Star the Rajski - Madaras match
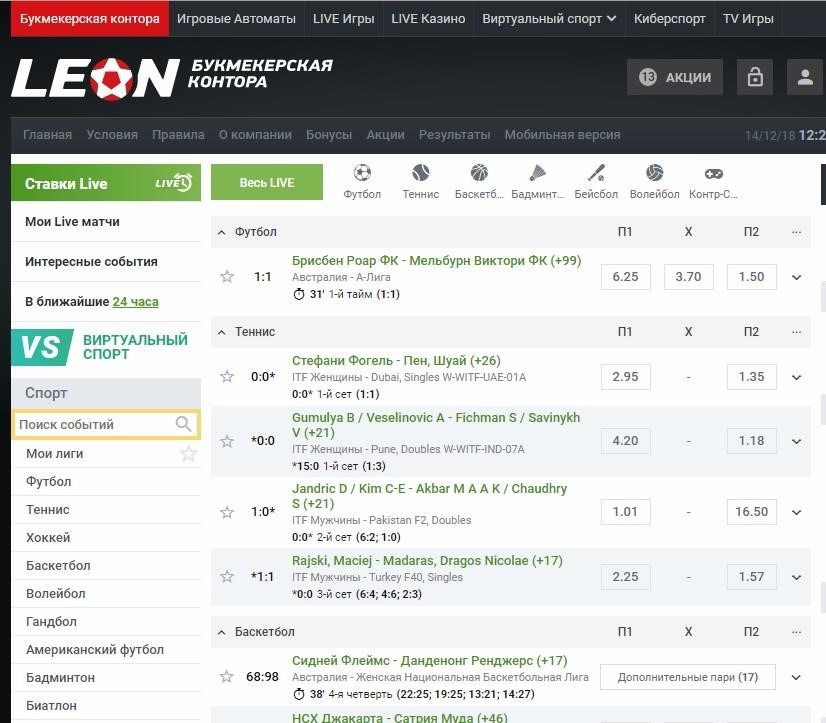Screen dimensions: 826x723 pyautogui.click(x=227, y=577)
